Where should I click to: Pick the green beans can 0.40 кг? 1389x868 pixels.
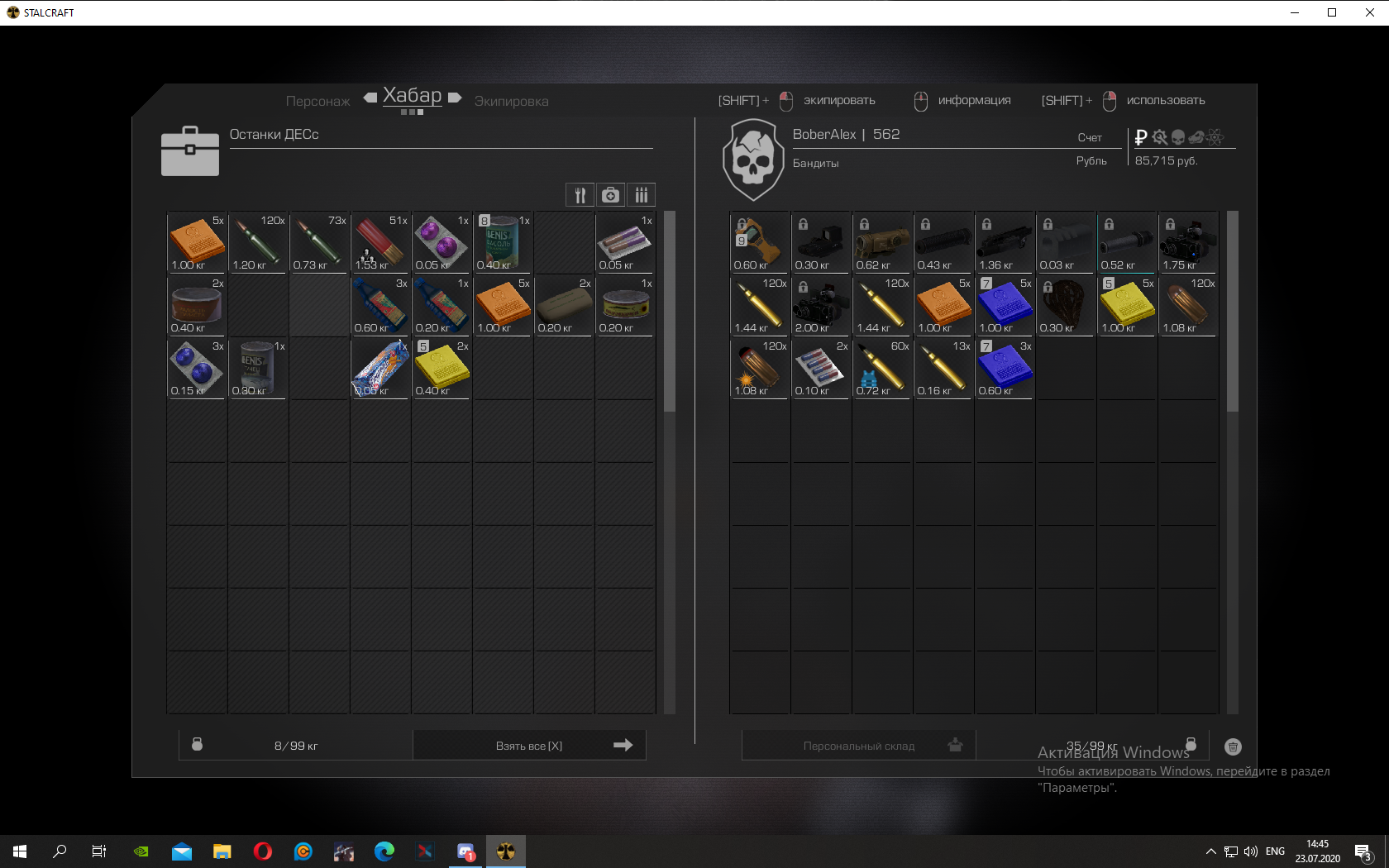pyautogui.click(x=503, y=242)
